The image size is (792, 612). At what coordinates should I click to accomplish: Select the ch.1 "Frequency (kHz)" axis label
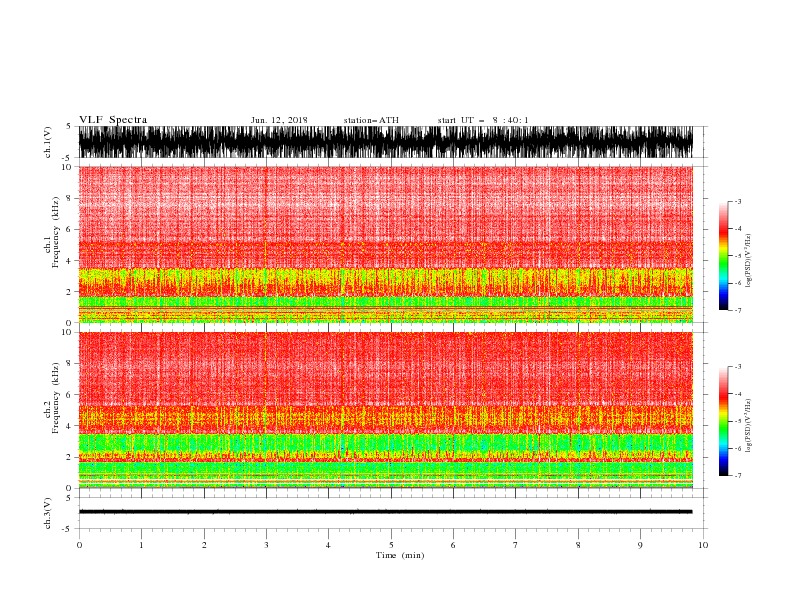tap(56, 232)
